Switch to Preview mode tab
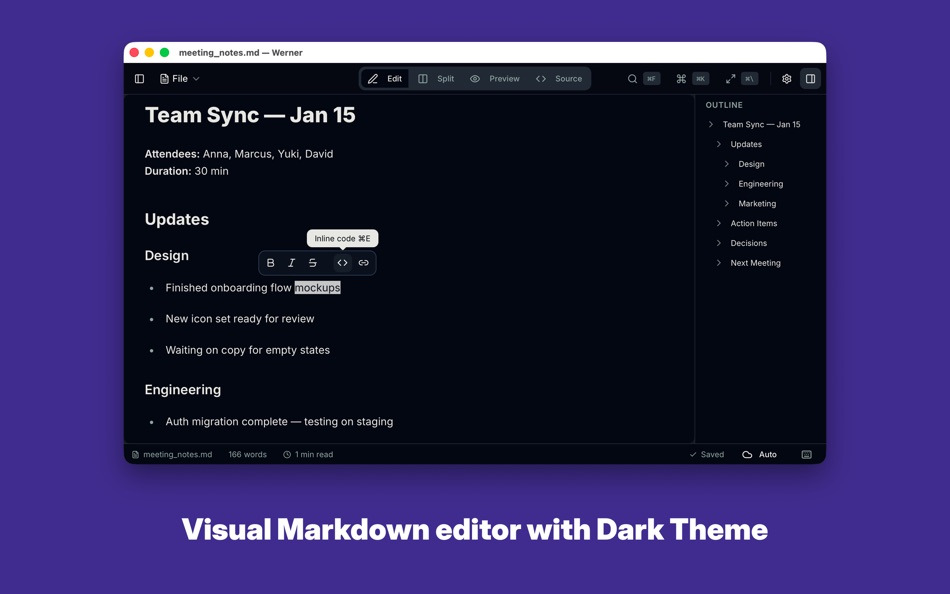The width and height of the screenshot is (950, 594). (x=495, y=79)
